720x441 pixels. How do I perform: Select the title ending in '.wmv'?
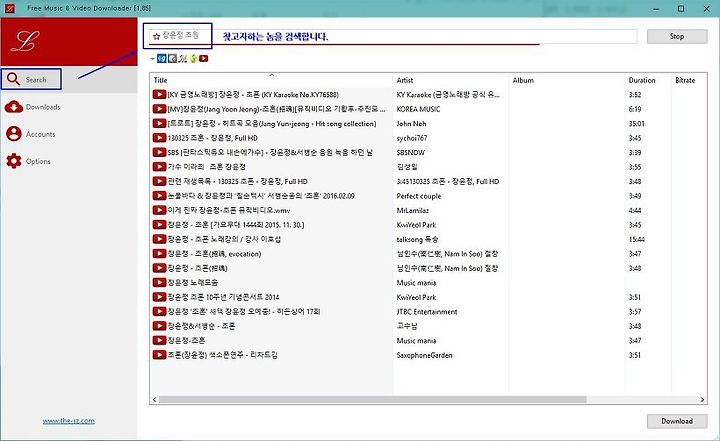click(x=229, y=210)
